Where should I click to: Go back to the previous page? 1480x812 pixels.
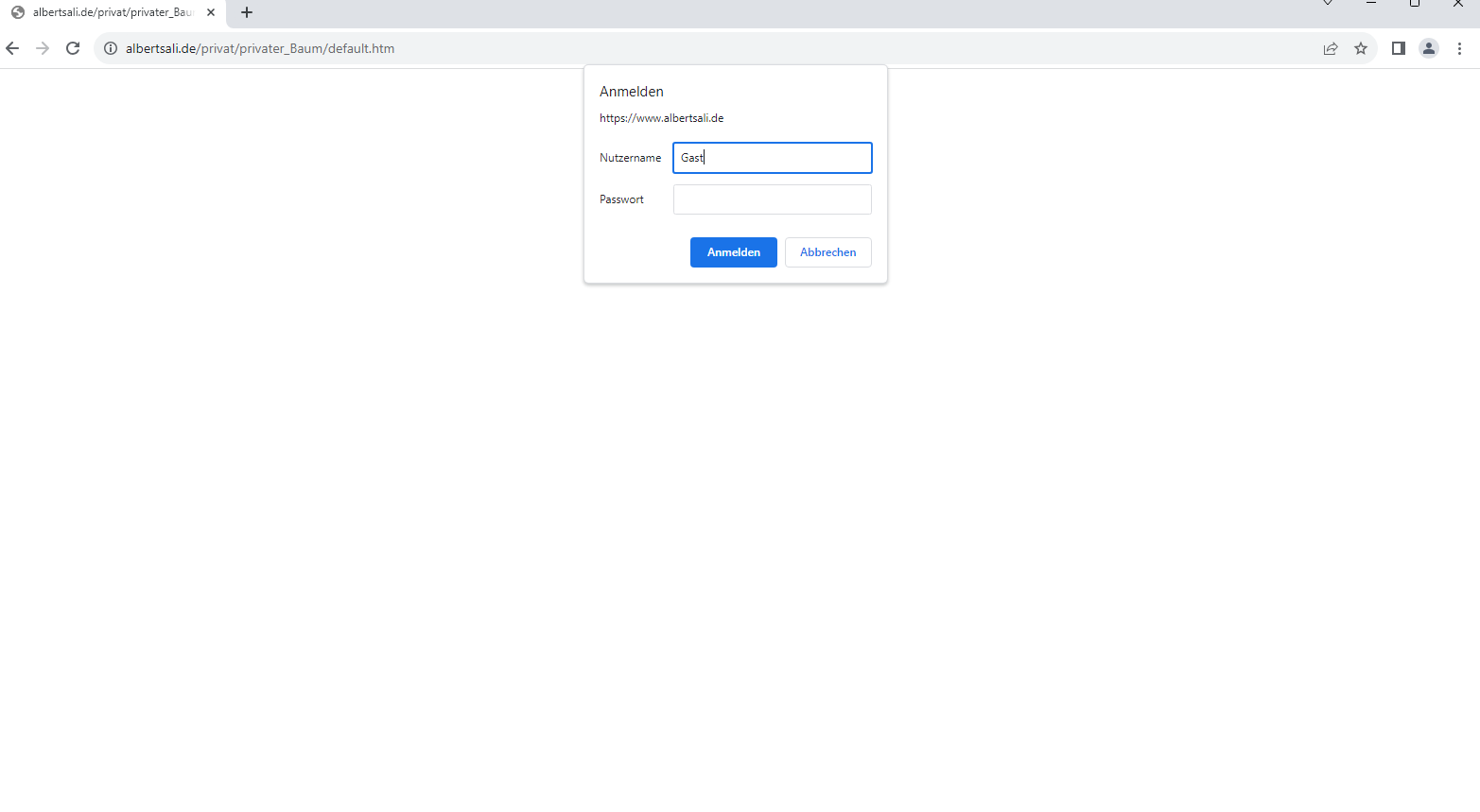[x=12, y=48]
